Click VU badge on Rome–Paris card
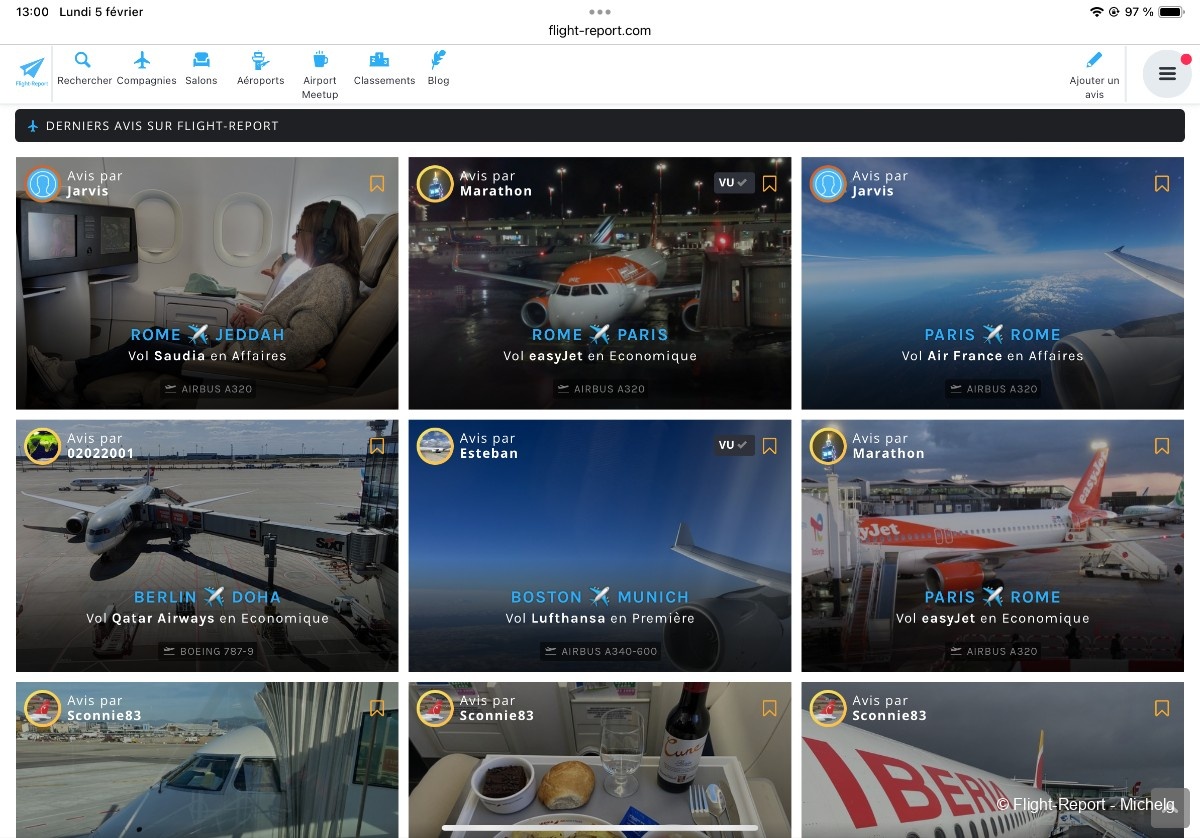This screenshot has height=838, width=1200. coord(734,183)
